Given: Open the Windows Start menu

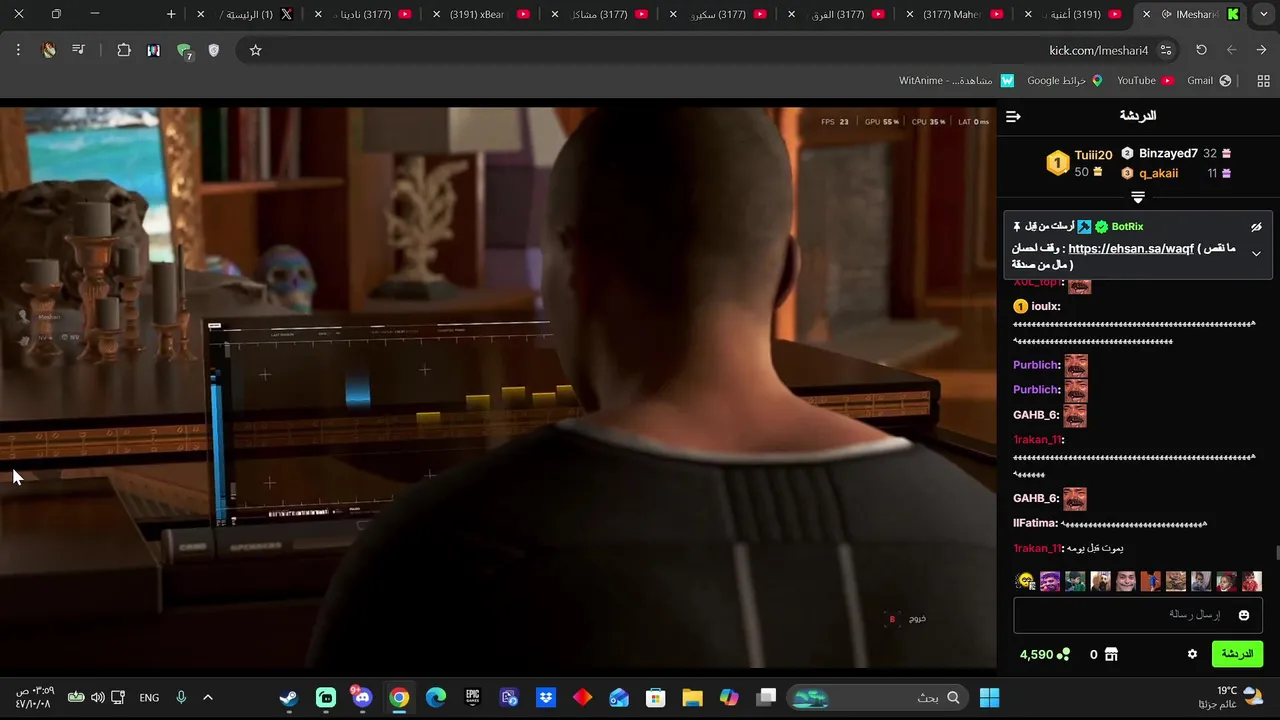Looking at the screenshot, I should pos(989,697).
